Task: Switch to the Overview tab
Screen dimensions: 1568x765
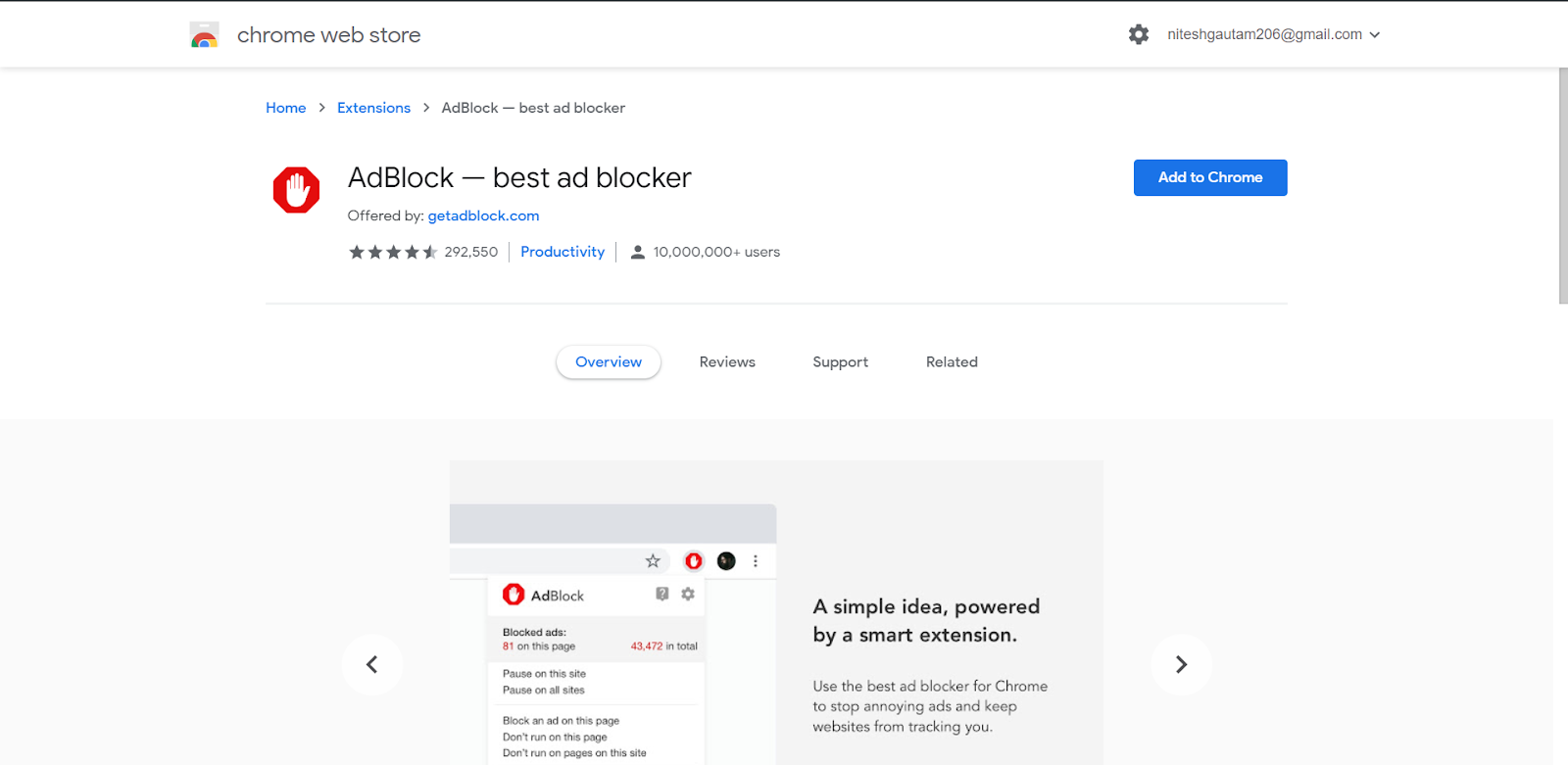Action: click(609, 362)
